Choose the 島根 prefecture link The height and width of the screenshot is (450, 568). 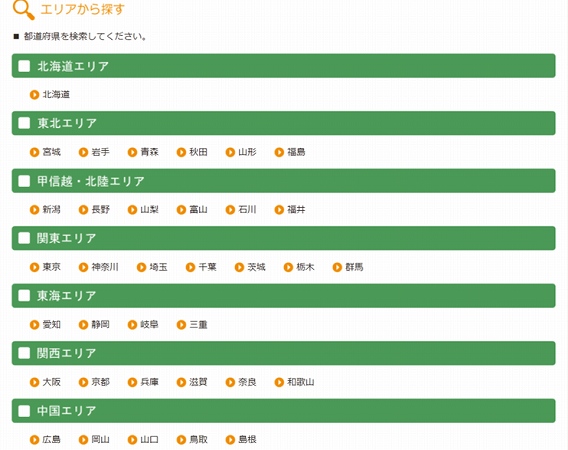coord(247,440)
